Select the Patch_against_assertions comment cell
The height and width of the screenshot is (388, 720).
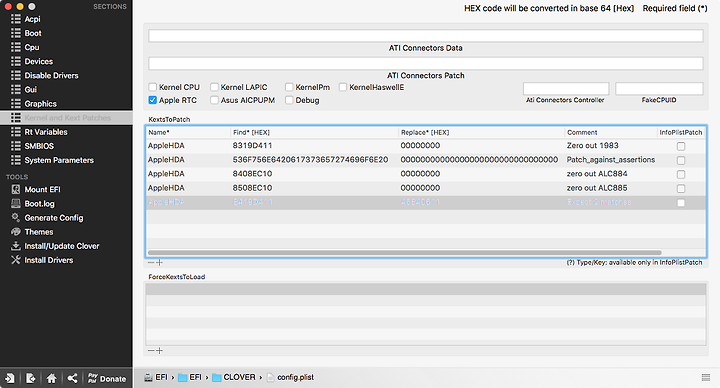pos(611,160)
